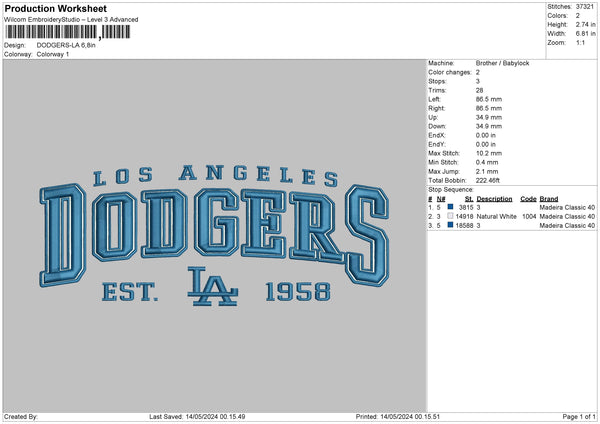The height and width of the screenshot is (424, 600).
Task: Click the 'Page 1 of 1' indicator
Action: (x=579, y=417)
